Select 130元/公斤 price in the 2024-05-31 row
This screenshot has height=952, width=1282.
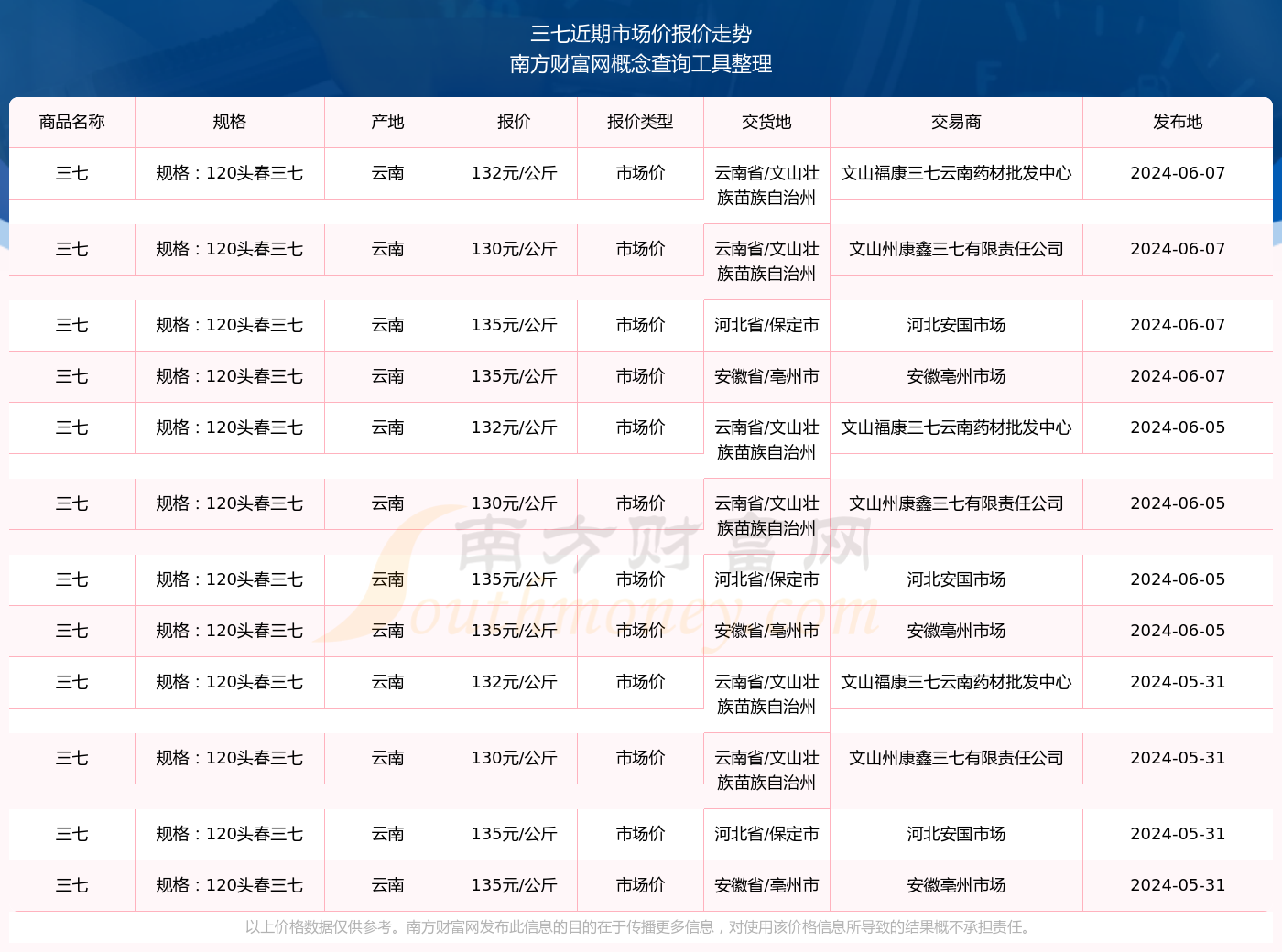point(515,758)
